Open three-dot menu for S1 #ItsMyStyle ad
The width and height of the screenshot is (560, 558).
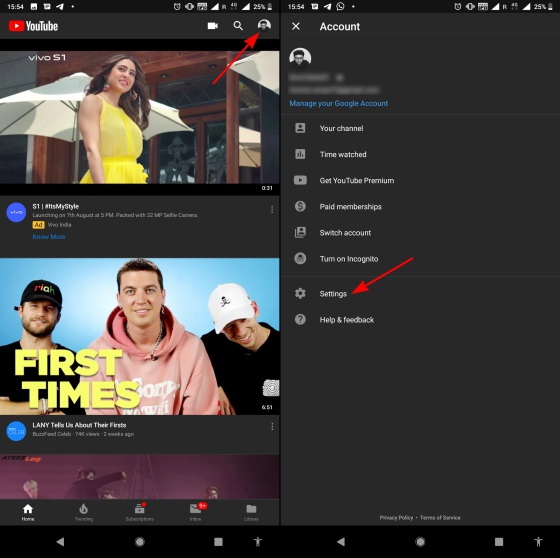[x=272, y=210]
